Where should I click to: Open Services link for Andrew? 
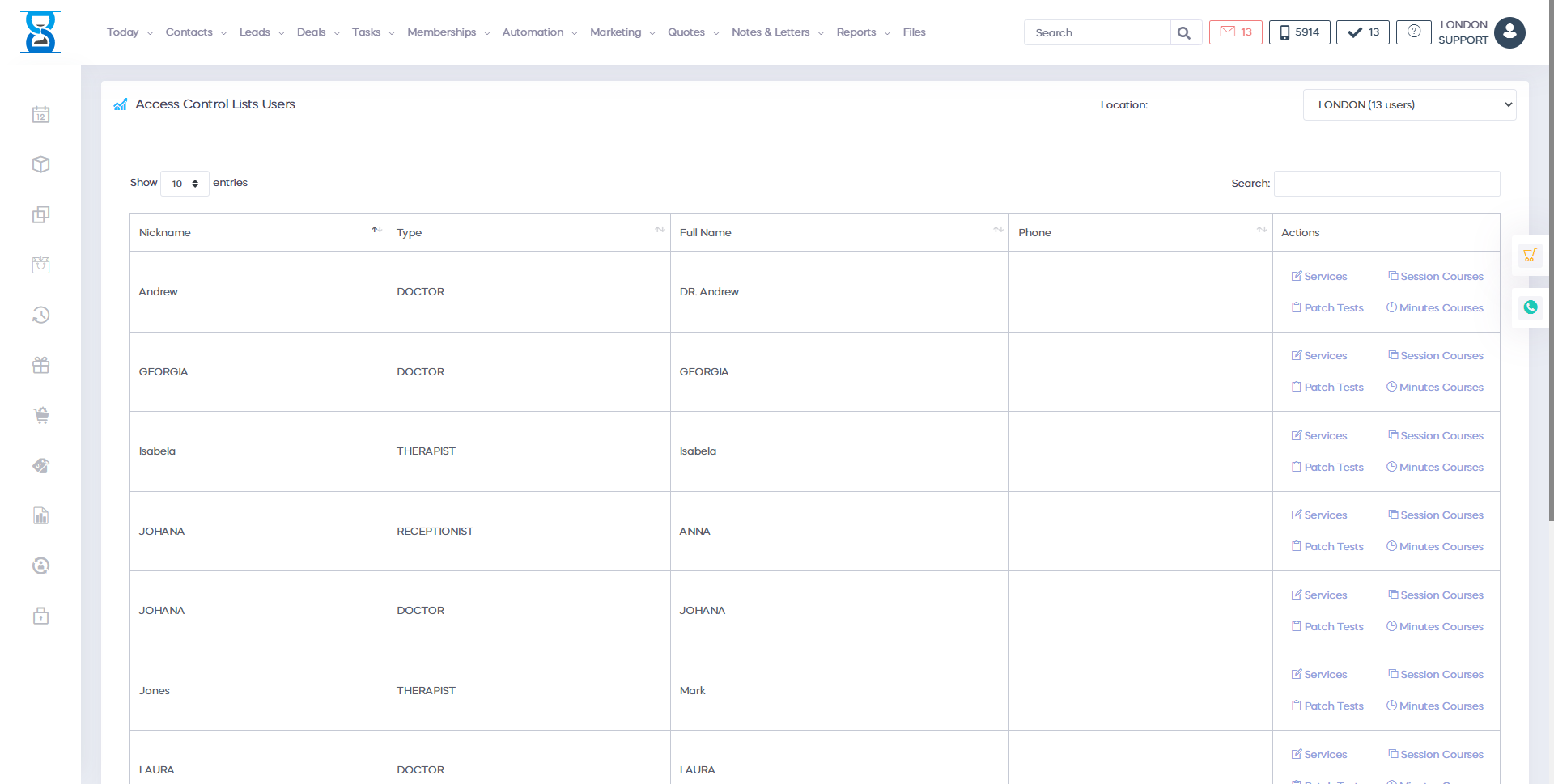[1319, 277]
